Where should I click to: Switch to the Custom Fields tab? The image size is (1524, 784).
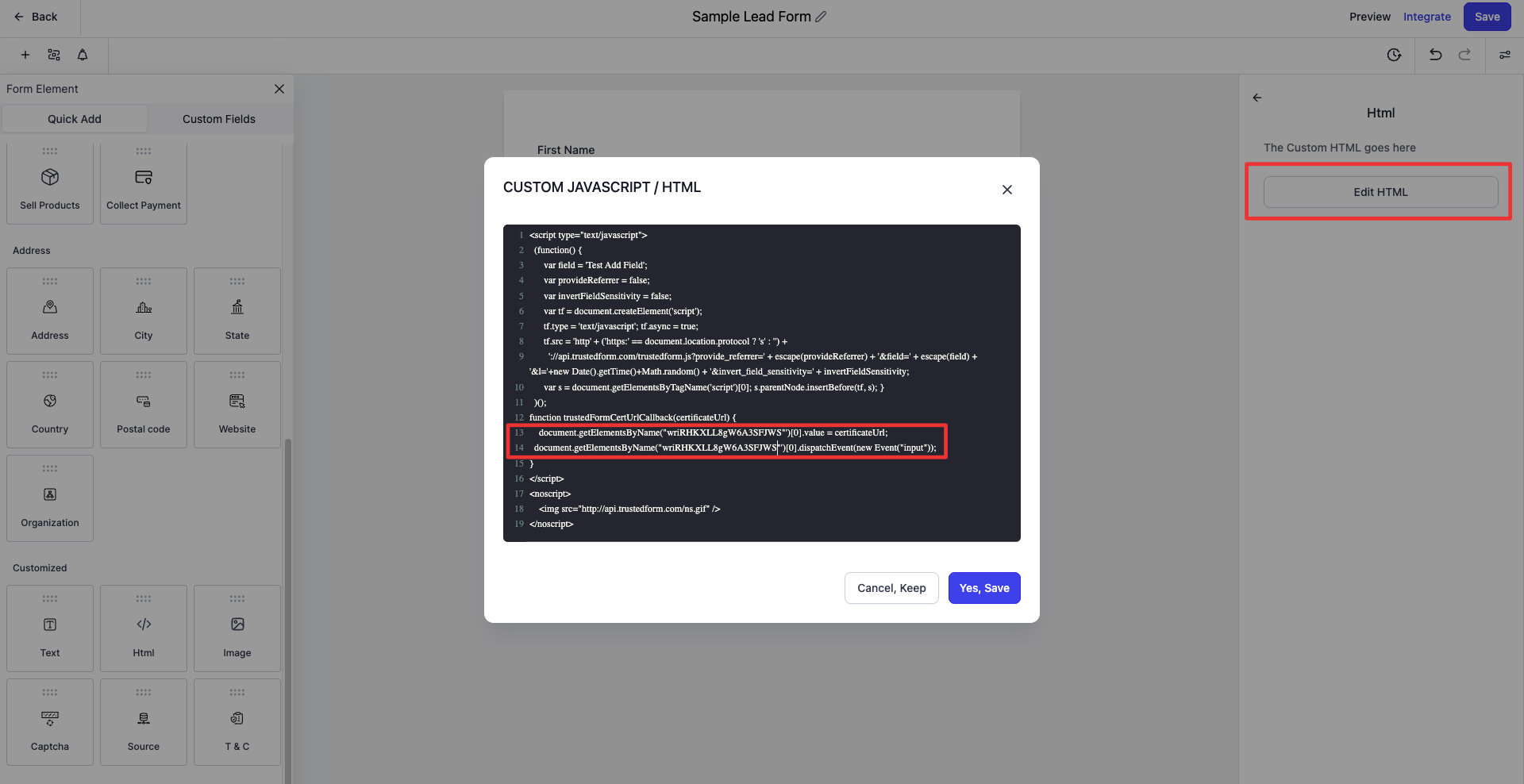pyautogui.click(x=219, y=119)
